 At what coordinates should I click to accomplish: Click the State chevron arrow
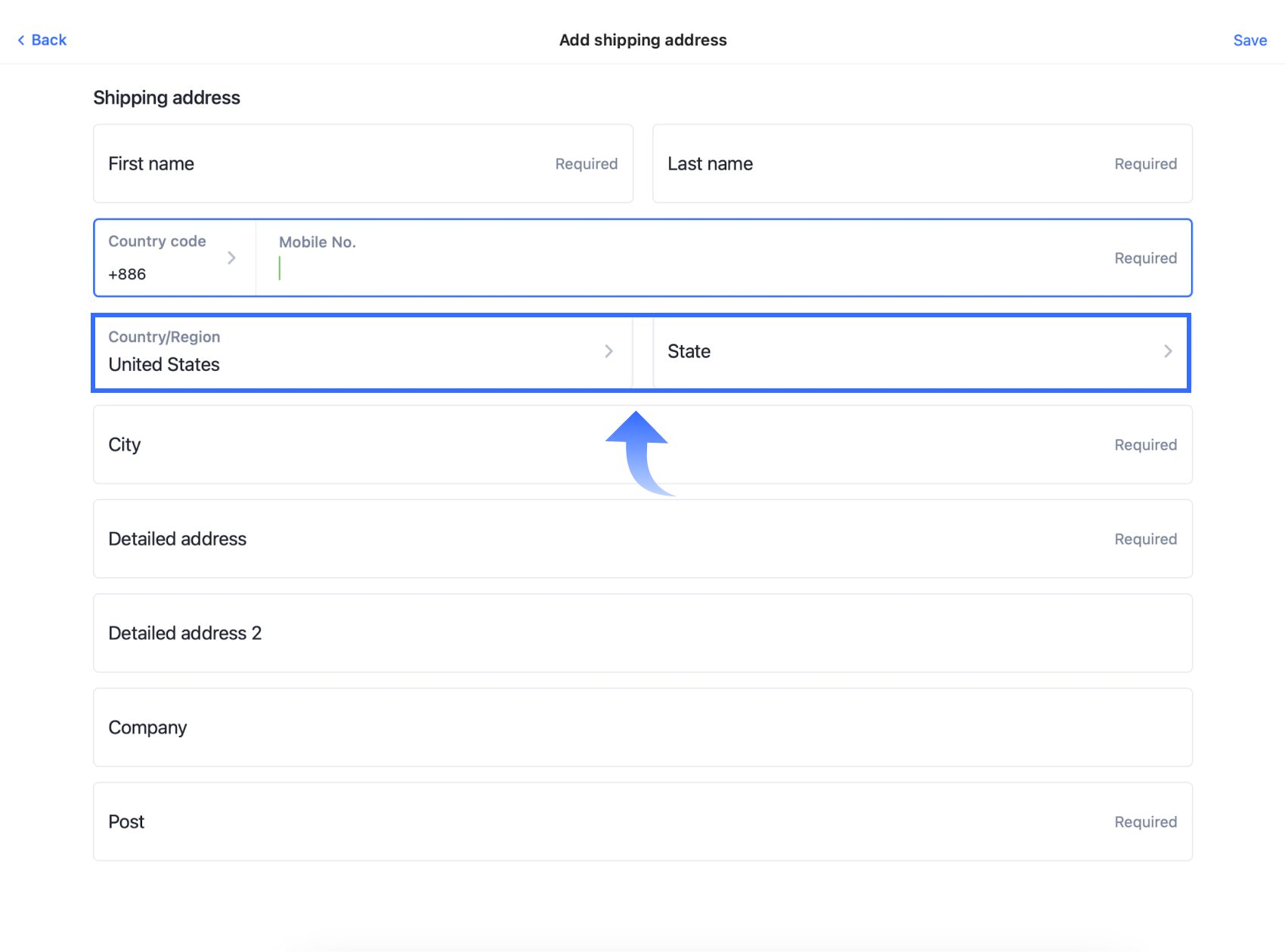[x=1168, y=351]
